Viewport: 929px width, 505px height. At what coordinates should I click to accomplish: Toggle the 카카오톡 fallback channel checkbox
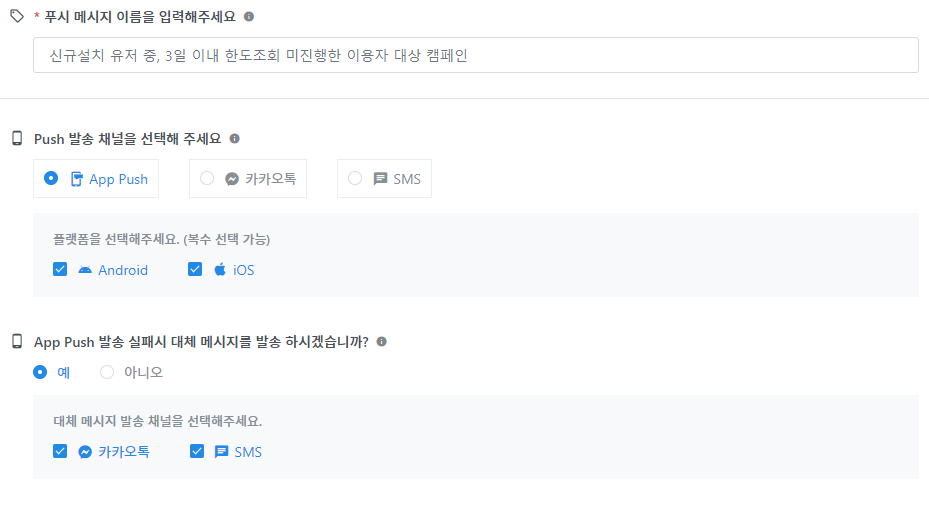coord(60,451)
